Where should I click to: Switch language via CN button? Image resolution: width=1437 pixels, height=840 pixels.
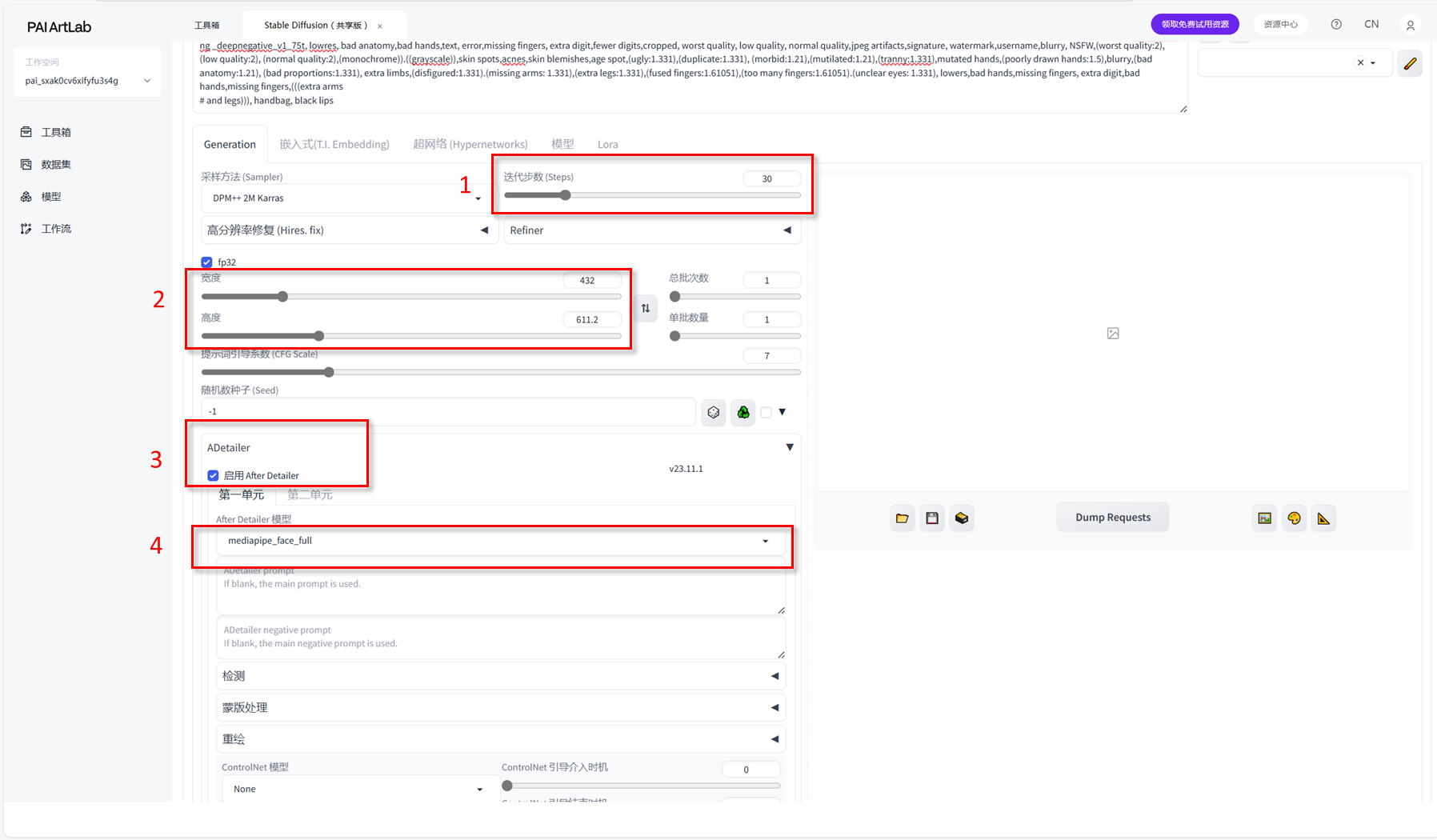[1371, 25]
